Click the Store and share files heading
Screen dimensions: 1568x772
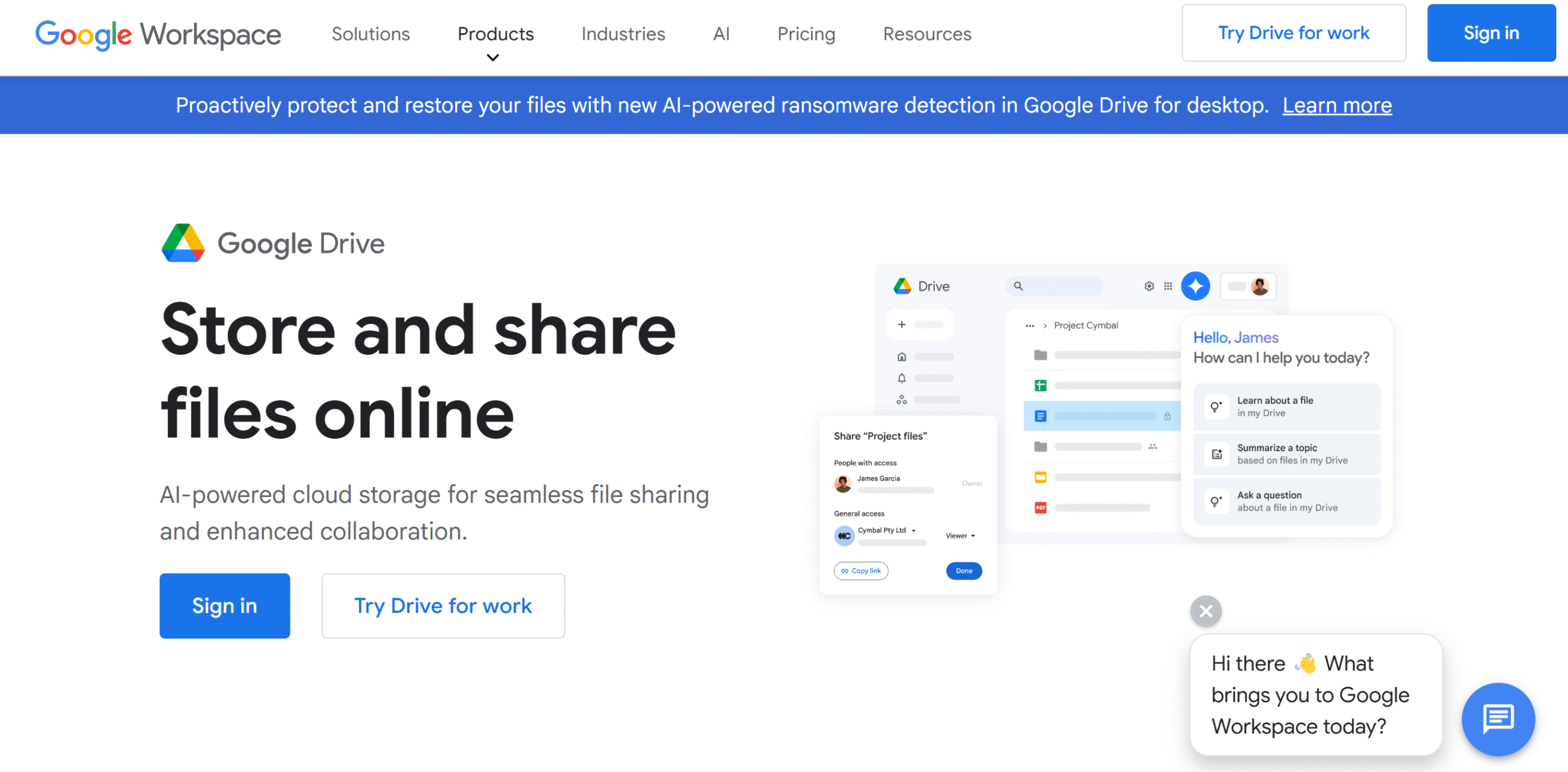tap(418, 371)
